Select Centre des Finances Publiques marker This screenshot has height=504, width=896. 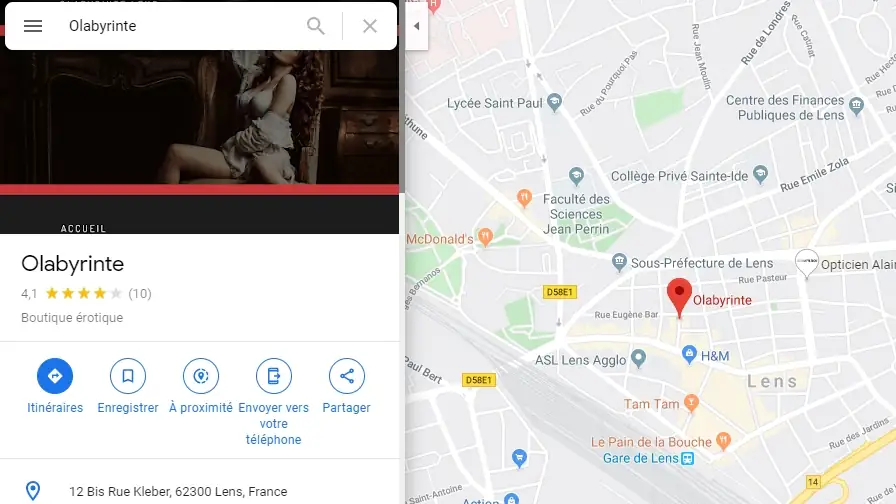[x=856, y=106]
